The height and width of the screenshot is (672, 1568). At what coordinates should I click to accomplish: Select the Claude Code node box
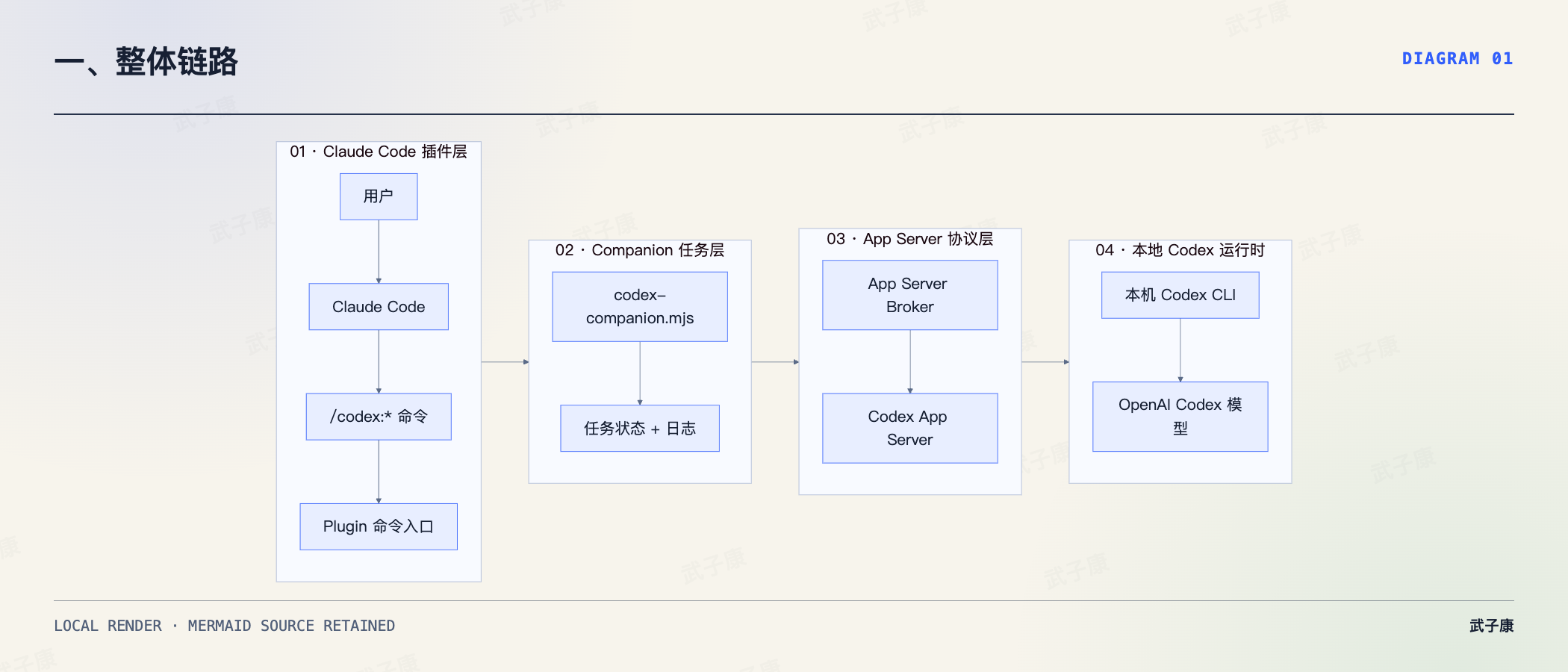(379, 307)
